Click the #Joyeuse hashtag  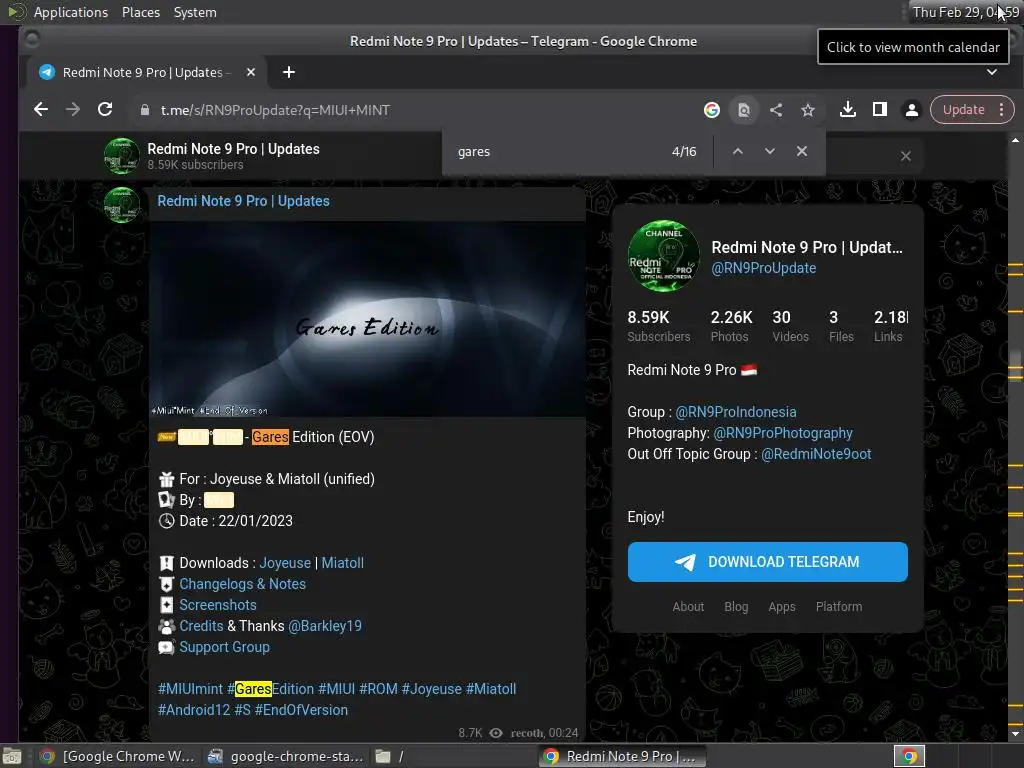[432, 689]
